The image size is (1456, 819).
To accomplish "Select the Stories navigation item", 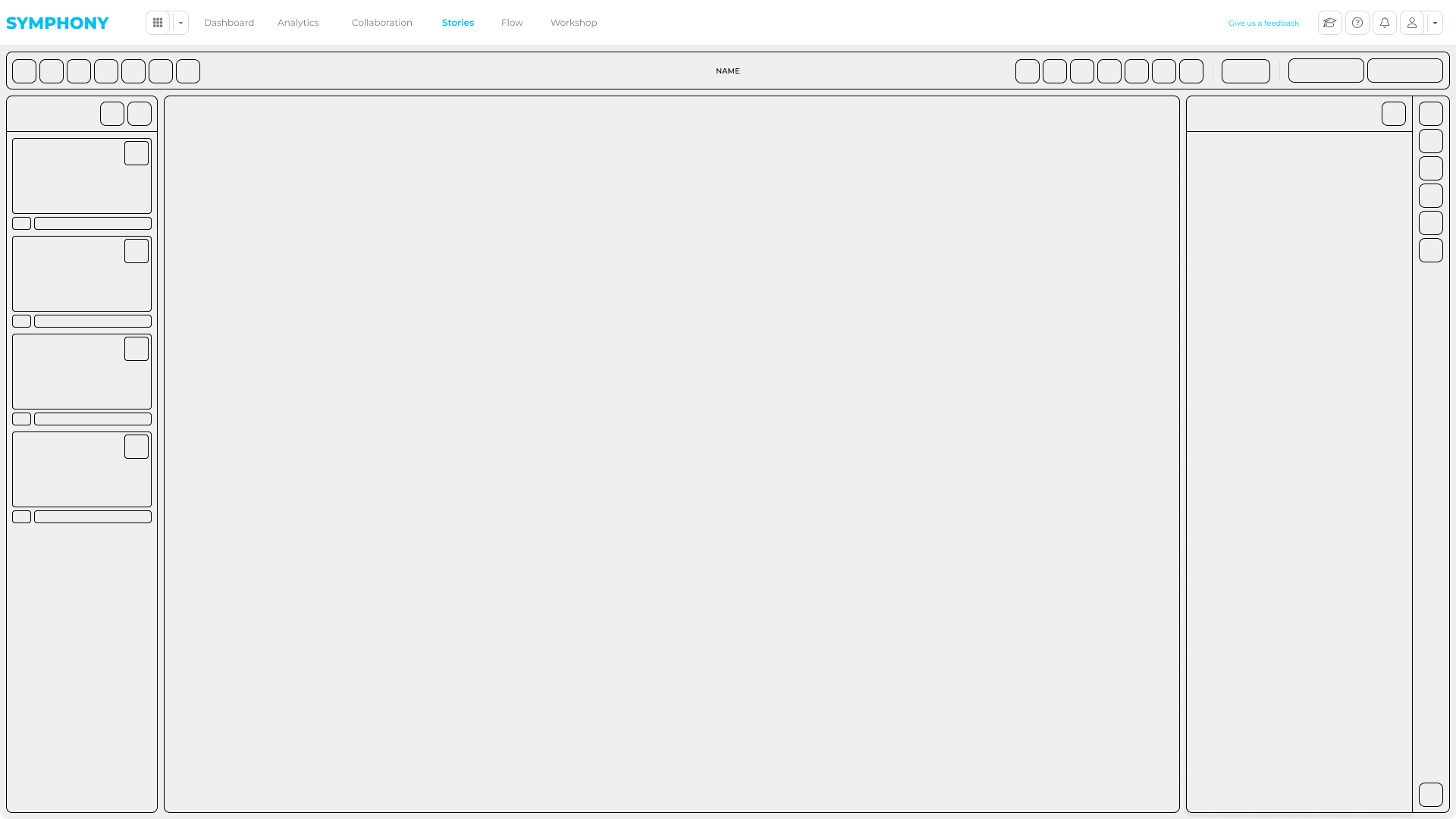I will coord(458,23).
